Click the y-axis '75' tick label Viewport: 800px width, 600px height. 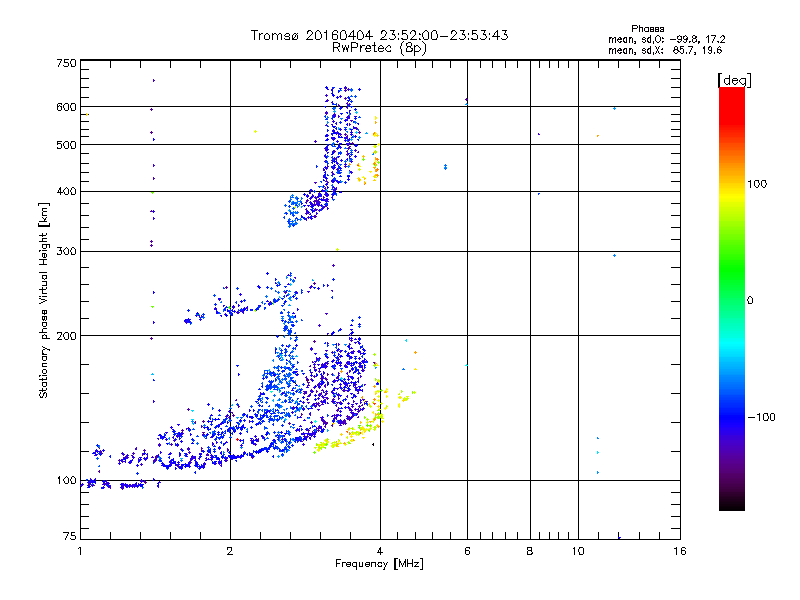[70, 536]
